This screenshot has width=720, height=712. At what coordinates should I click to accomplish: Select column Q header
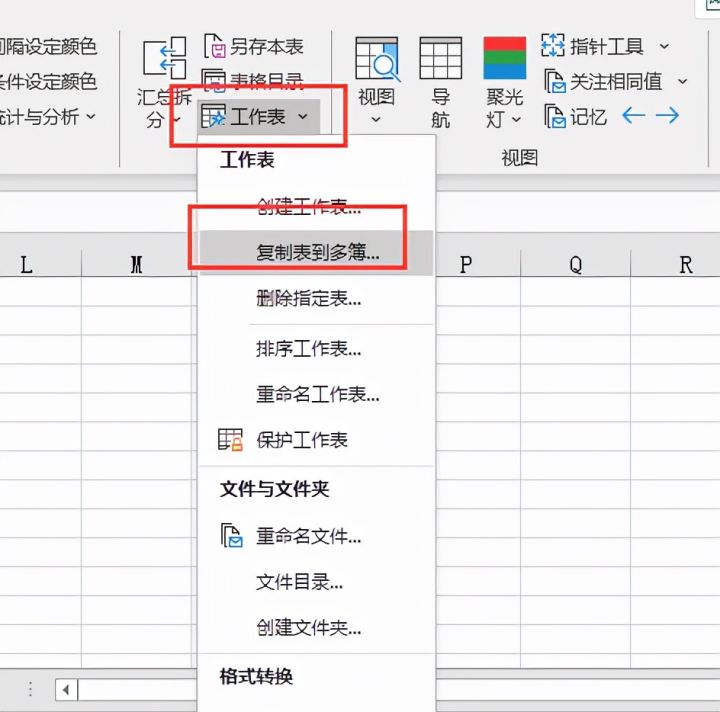click(576, 264)
